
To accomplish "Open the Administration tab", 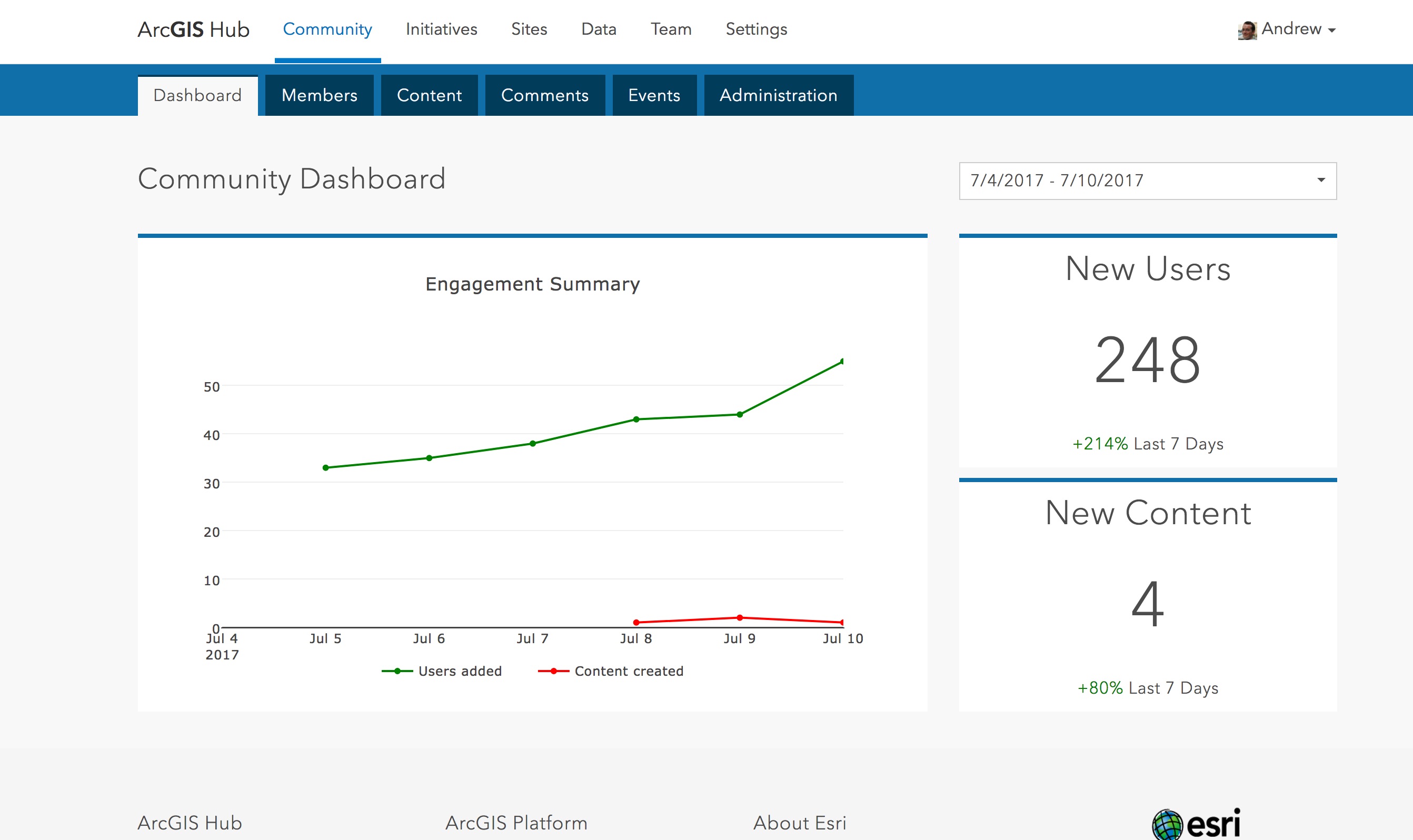I will (779, 95).
